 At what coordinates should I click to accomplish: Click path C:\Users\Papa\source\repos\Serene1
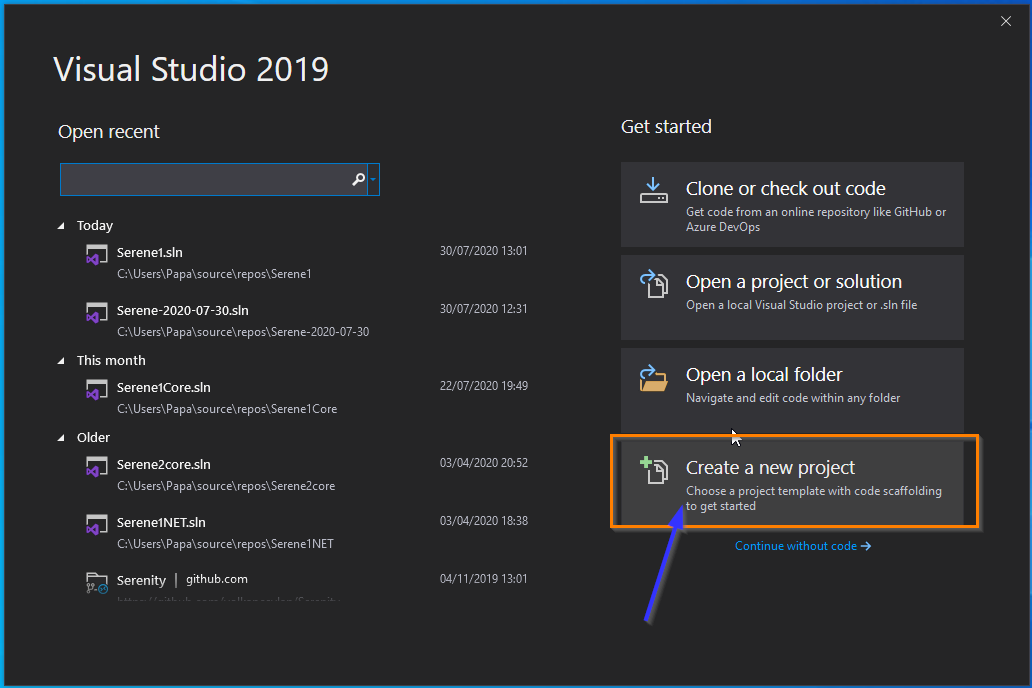click(214, 274)
